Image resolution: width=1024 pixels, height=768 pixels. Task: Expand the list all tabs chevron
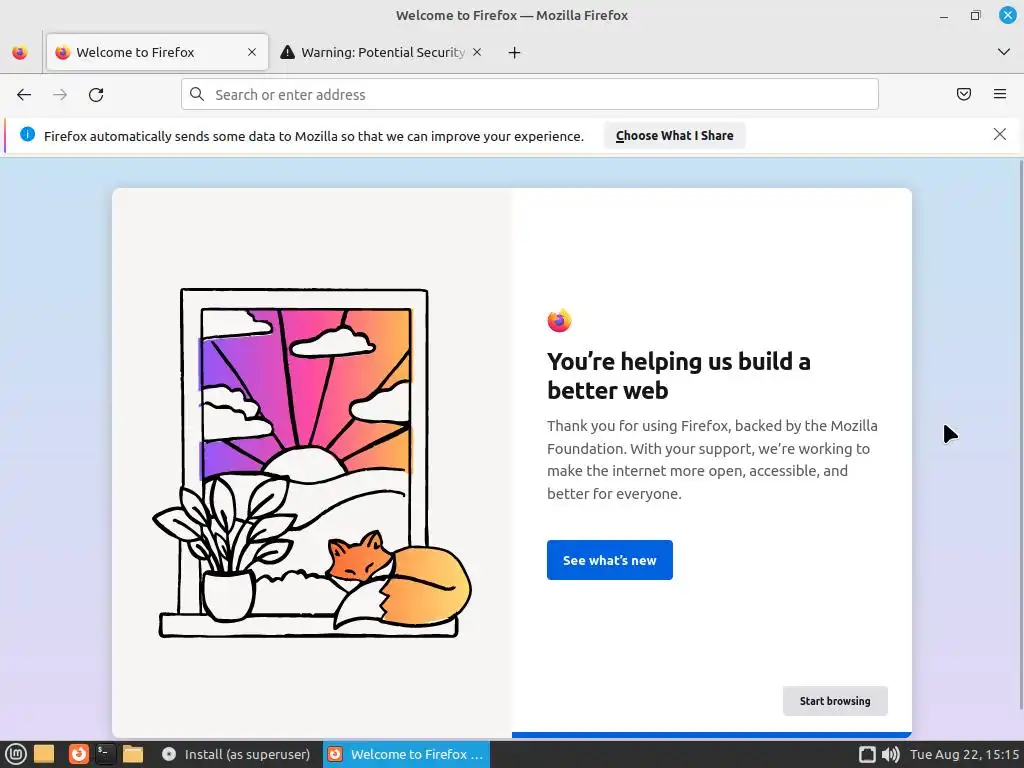[x=1004, y=52]
